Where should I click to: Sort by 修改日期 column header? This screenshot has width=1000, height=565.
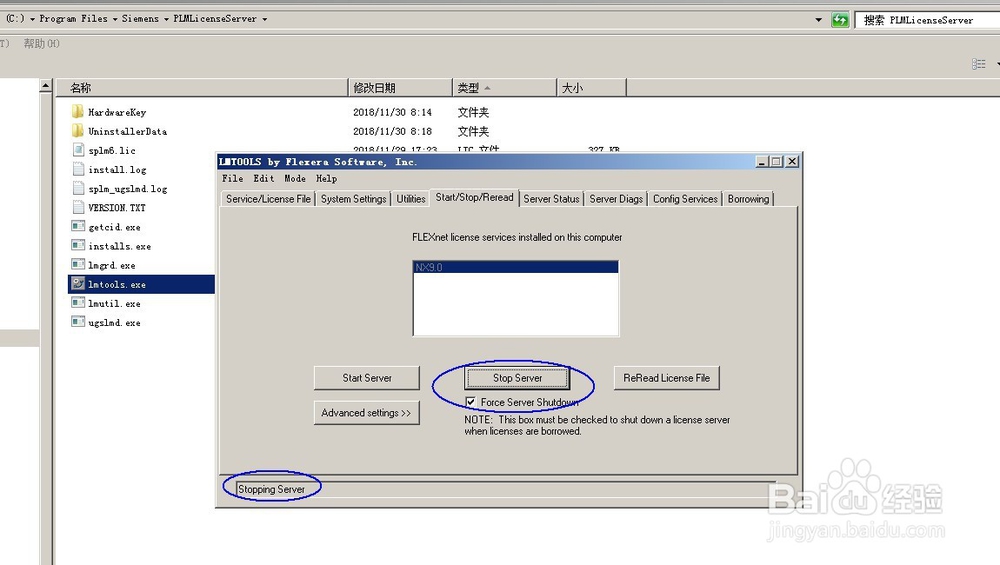[401, 88]
